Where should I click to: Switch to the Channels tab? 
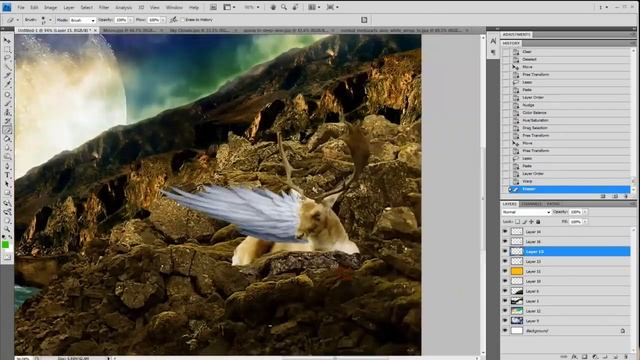pos(531,204)
